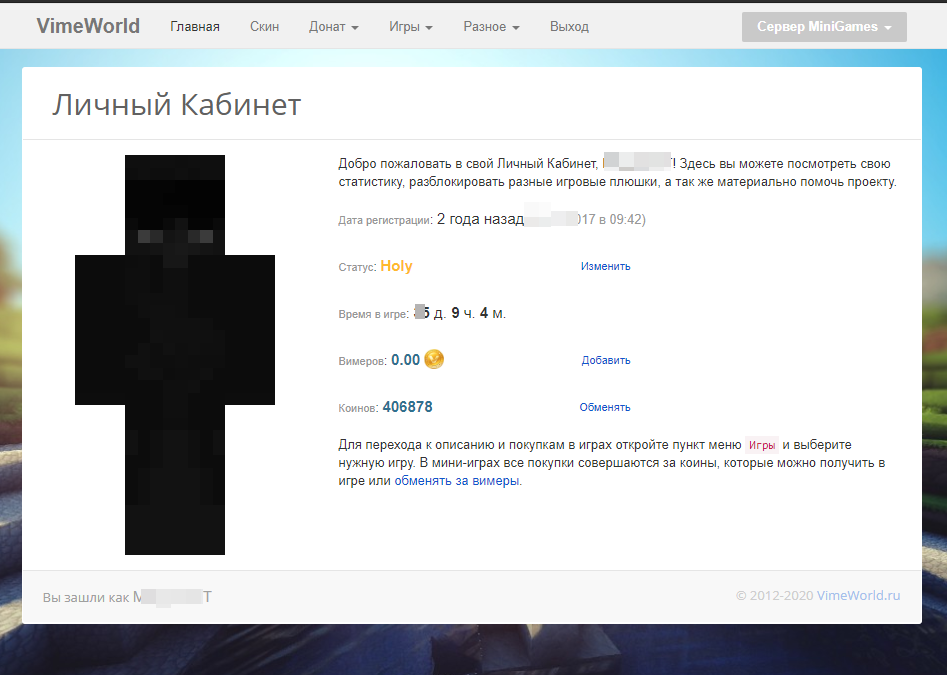Click the 2 года назад registration text

click(x=480, y=219)
